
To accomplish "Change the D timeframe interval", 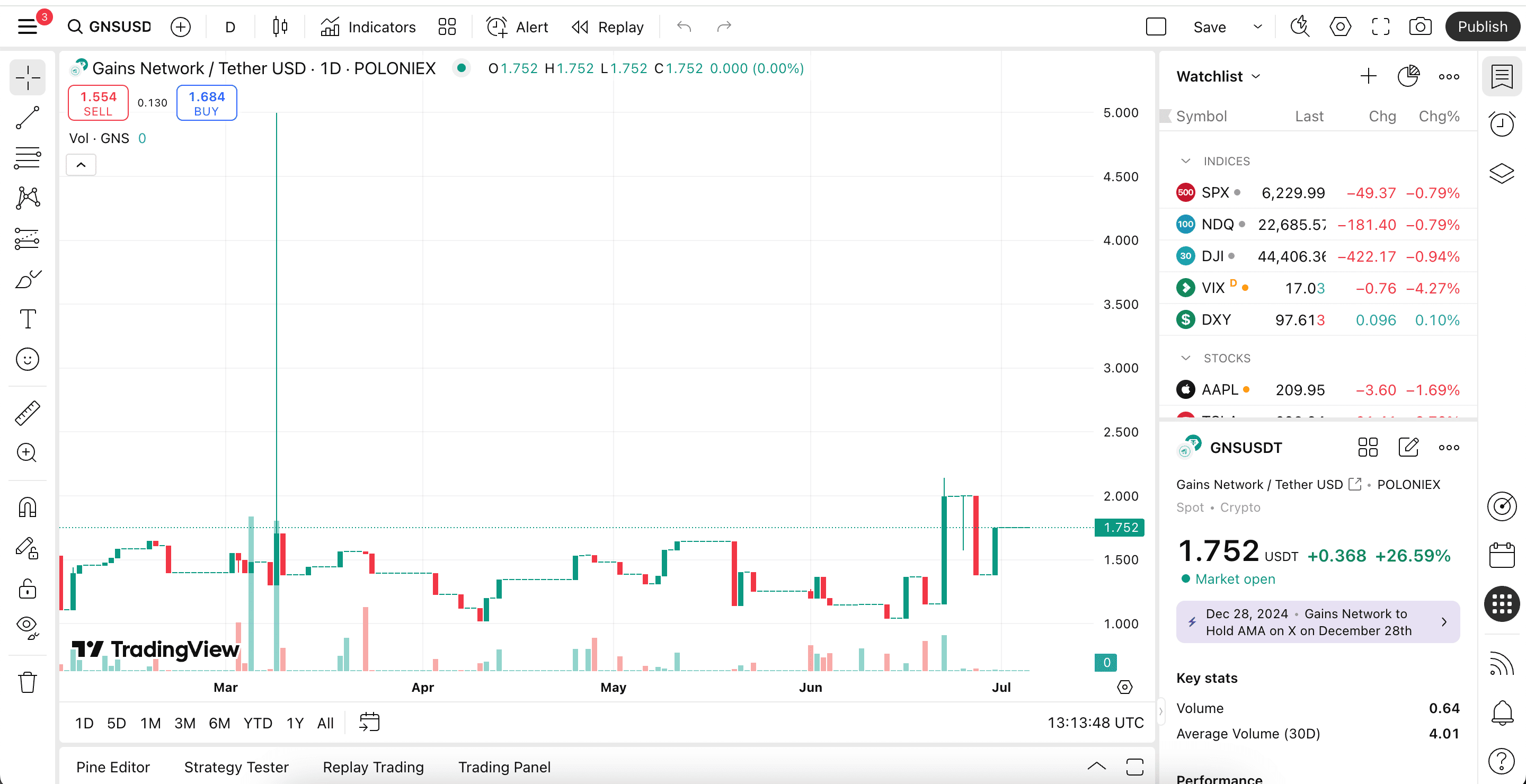I will 230,26.
